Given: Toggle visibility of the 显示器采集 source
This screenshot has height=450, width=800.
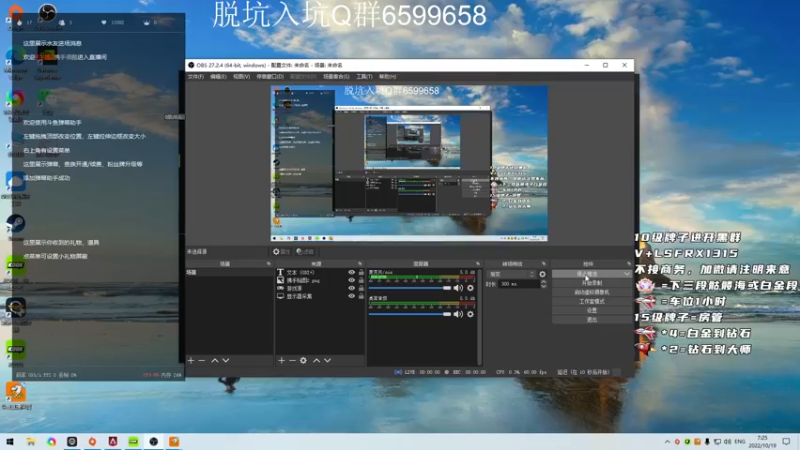Looking at the screenshot, I should pos(352,296).
